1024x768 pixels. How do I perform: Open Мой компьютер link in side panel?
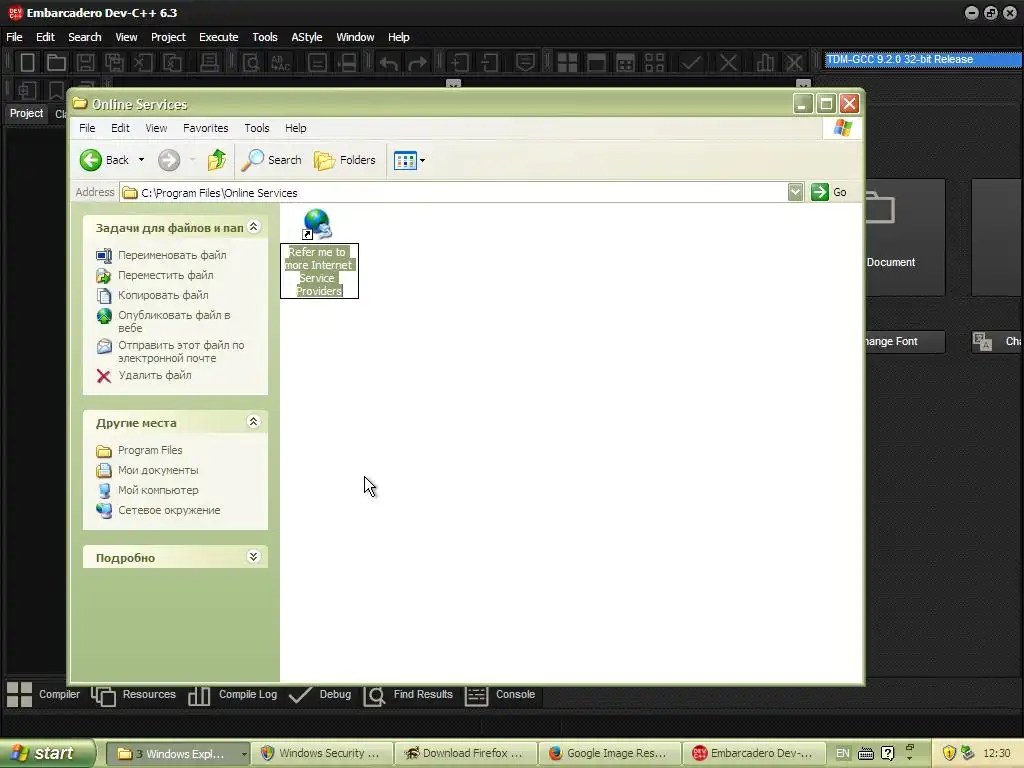pyautogui.click(x=158, y=490)
